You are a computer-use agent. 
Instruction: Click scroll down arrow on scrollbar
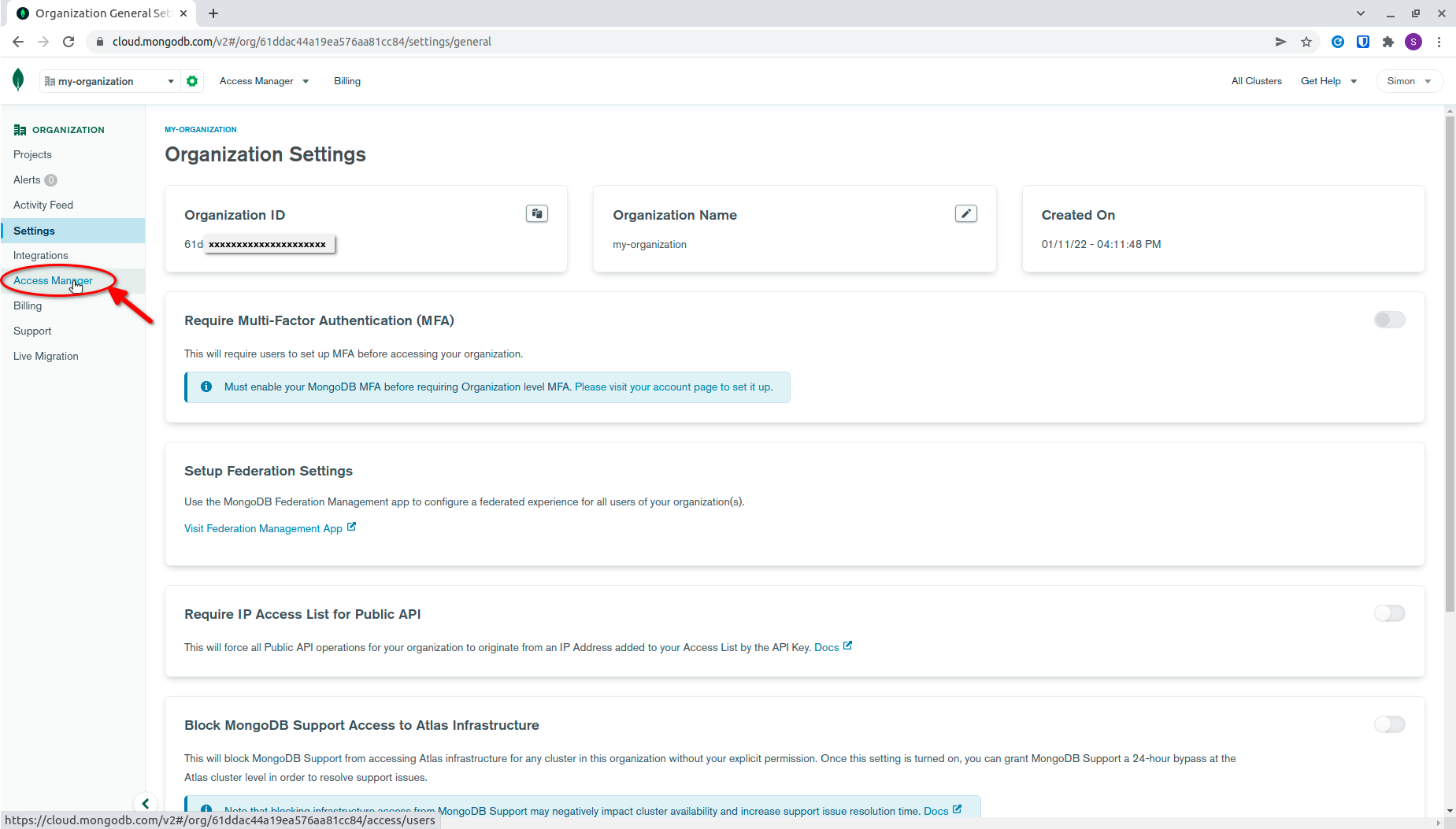point(1450,811)
